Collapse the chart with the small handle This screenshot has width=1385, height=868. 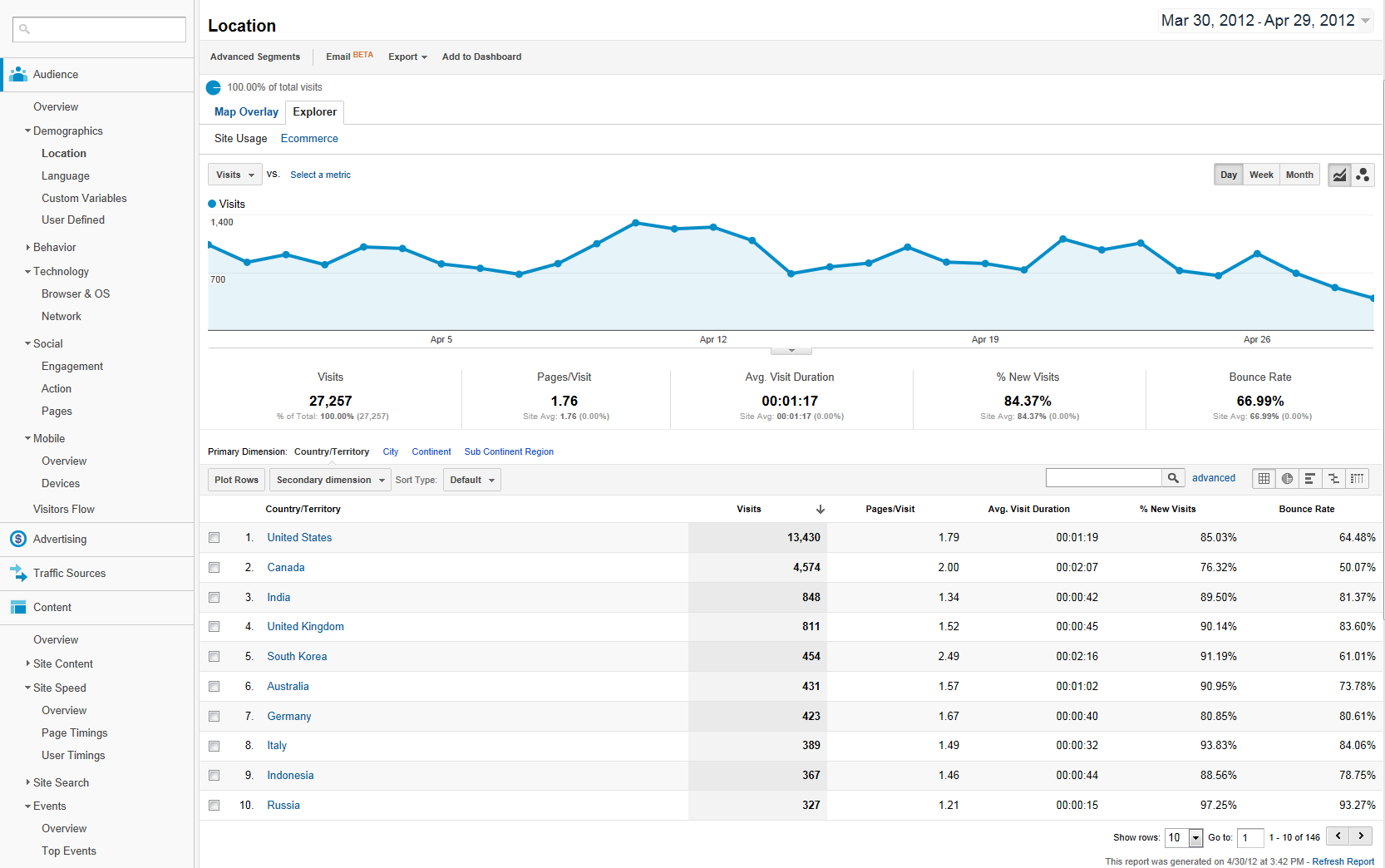(x=791, y=350)
